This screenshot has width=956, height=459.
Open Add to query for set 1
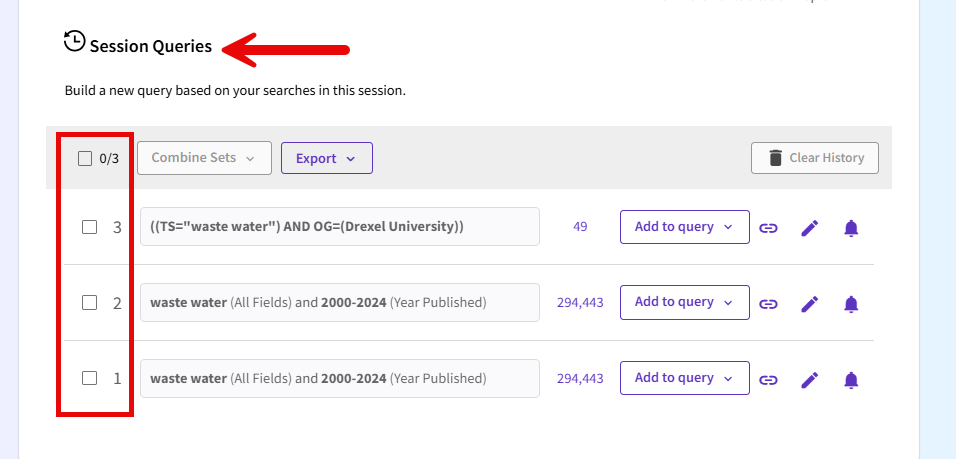[684, 378]
